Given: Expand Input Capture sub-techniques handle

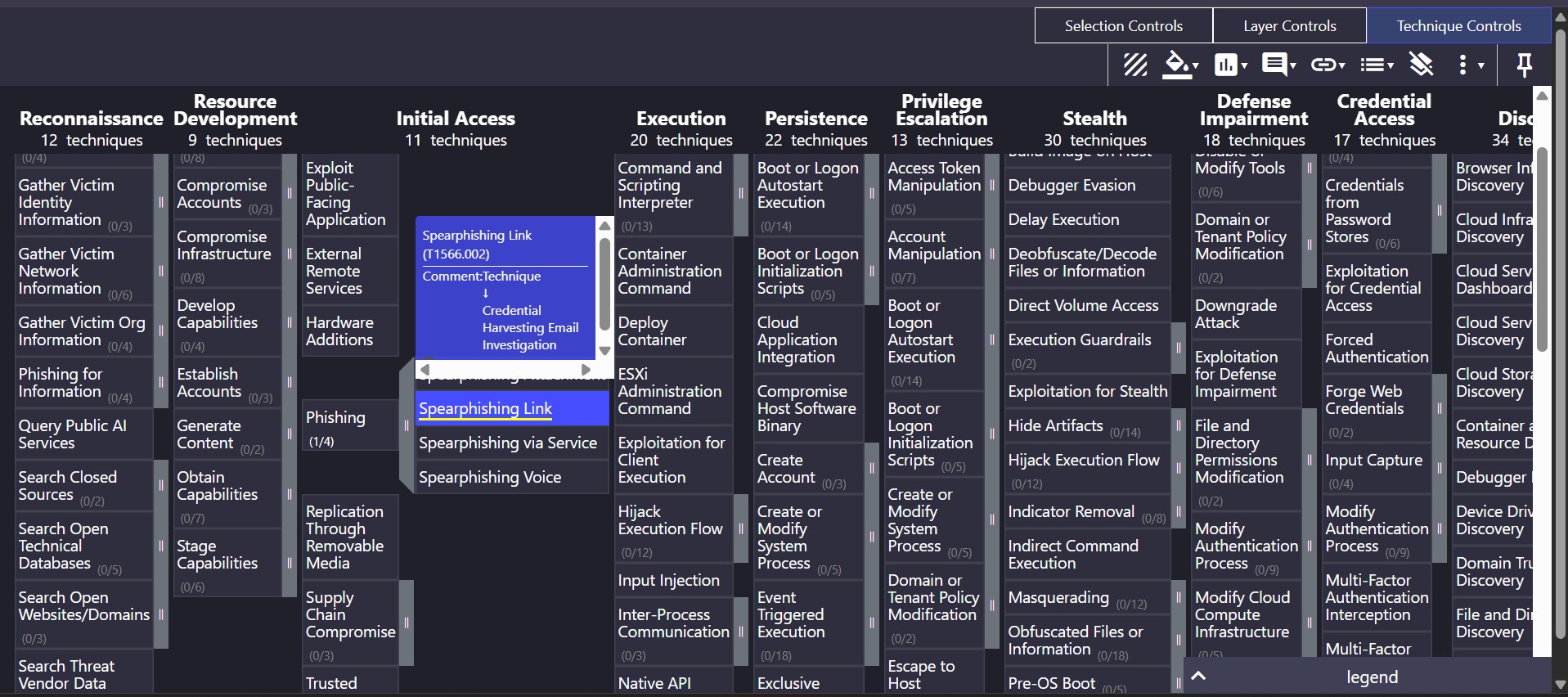Looking at the screenshot, I should (x=1440, y=468).
